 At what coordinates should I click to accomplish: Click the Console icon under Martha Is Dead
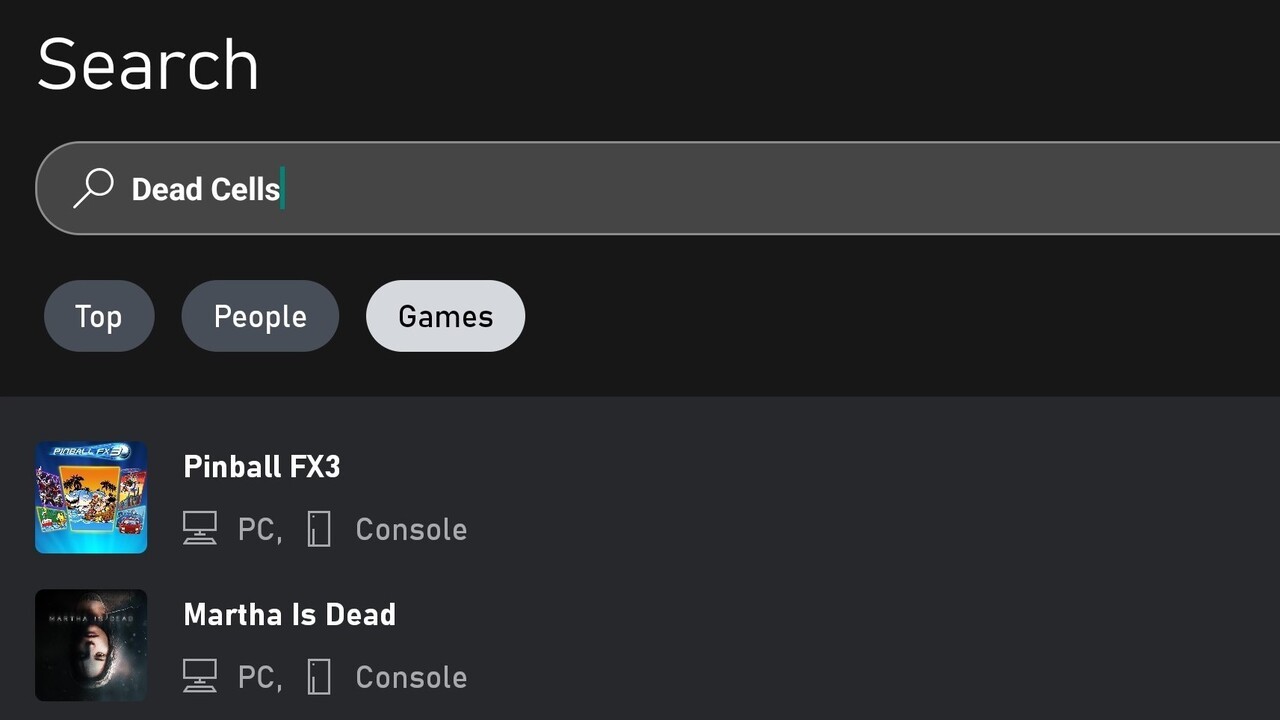pos(319,676)
